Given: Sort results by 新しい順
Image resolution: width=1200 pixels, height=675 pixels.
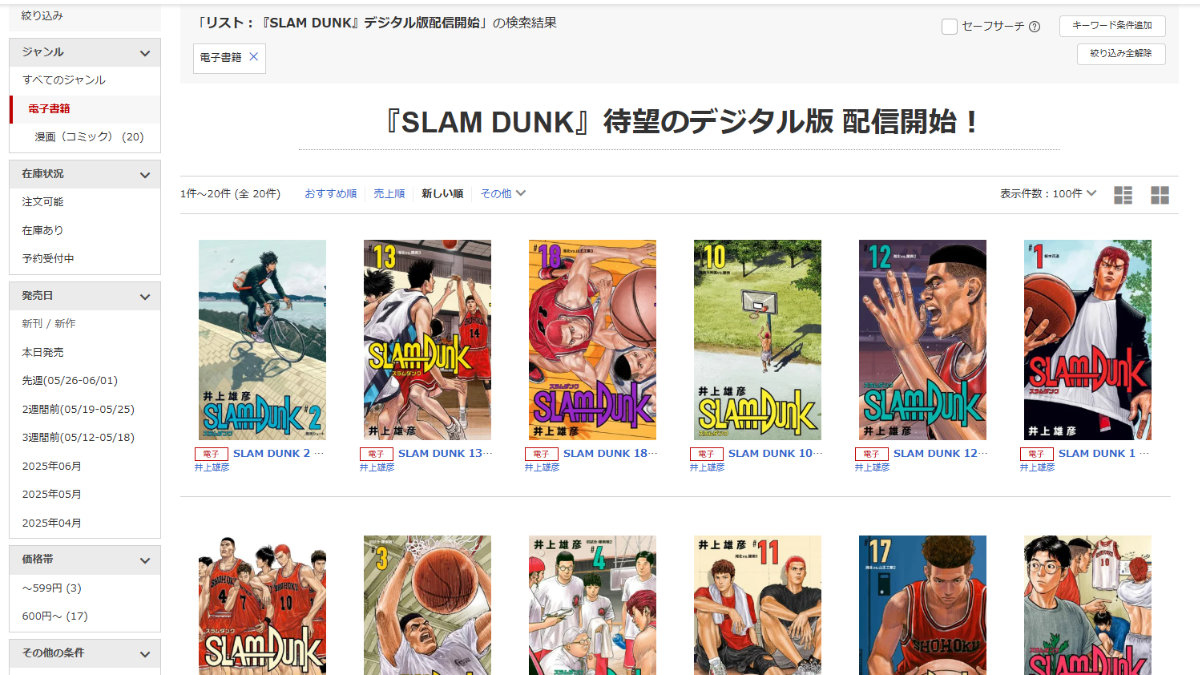Looking at the screenshot, I should (x=442, y=194).
